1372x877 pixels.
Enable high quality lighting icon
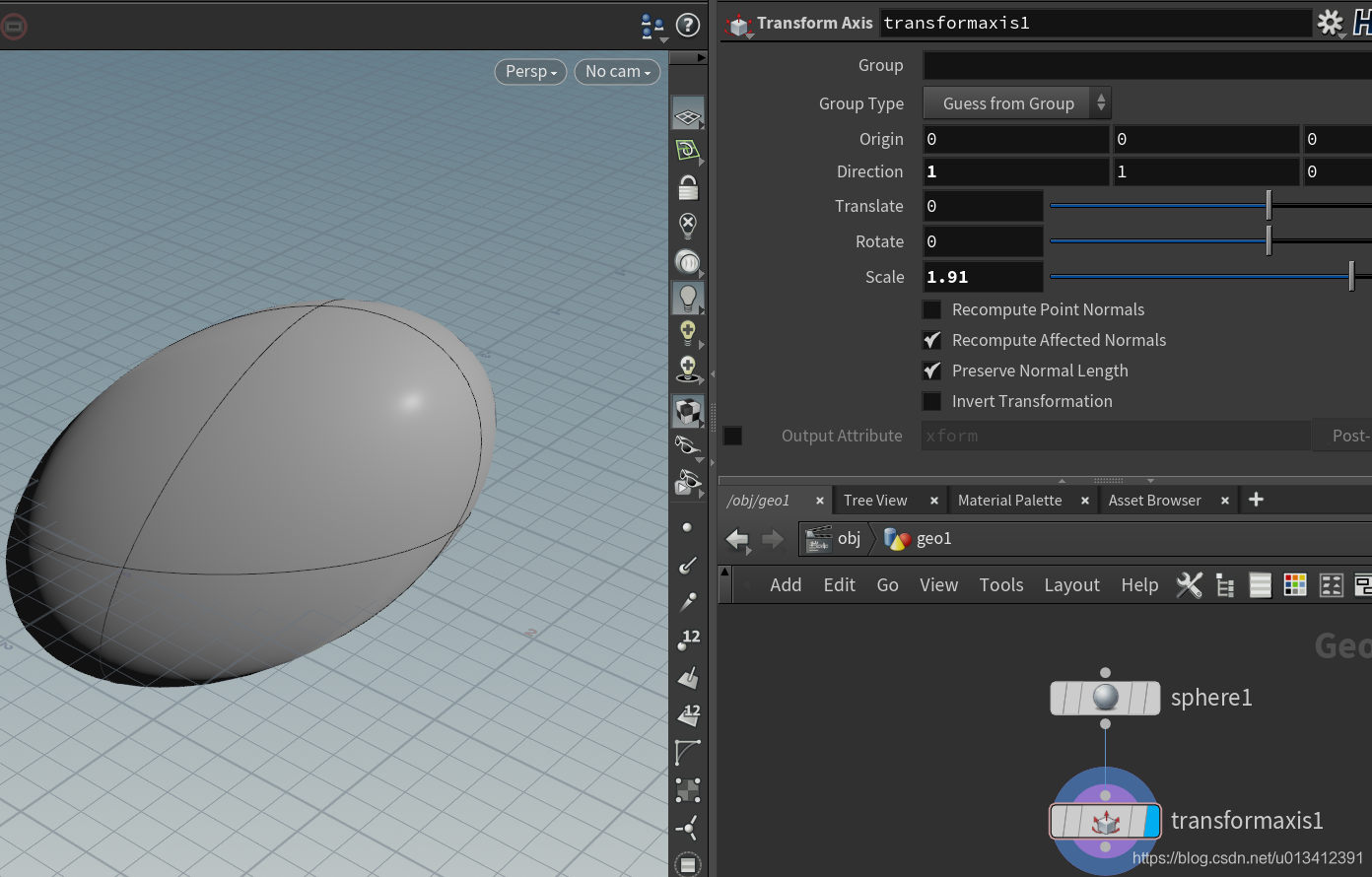(x=688, y=332)
